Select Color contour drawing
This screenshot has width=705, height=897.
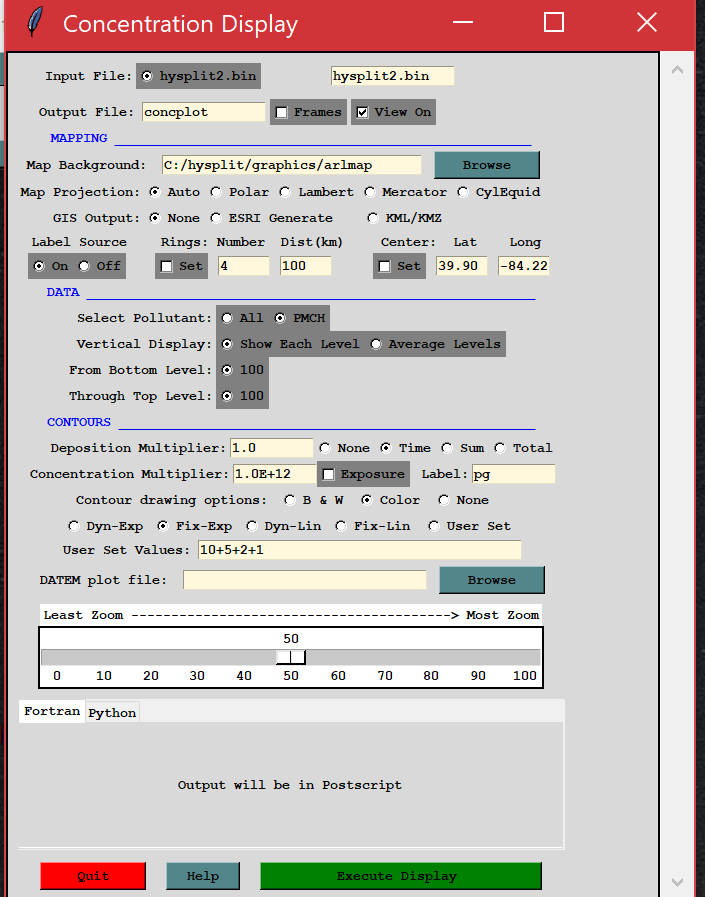tap(366, 500)
